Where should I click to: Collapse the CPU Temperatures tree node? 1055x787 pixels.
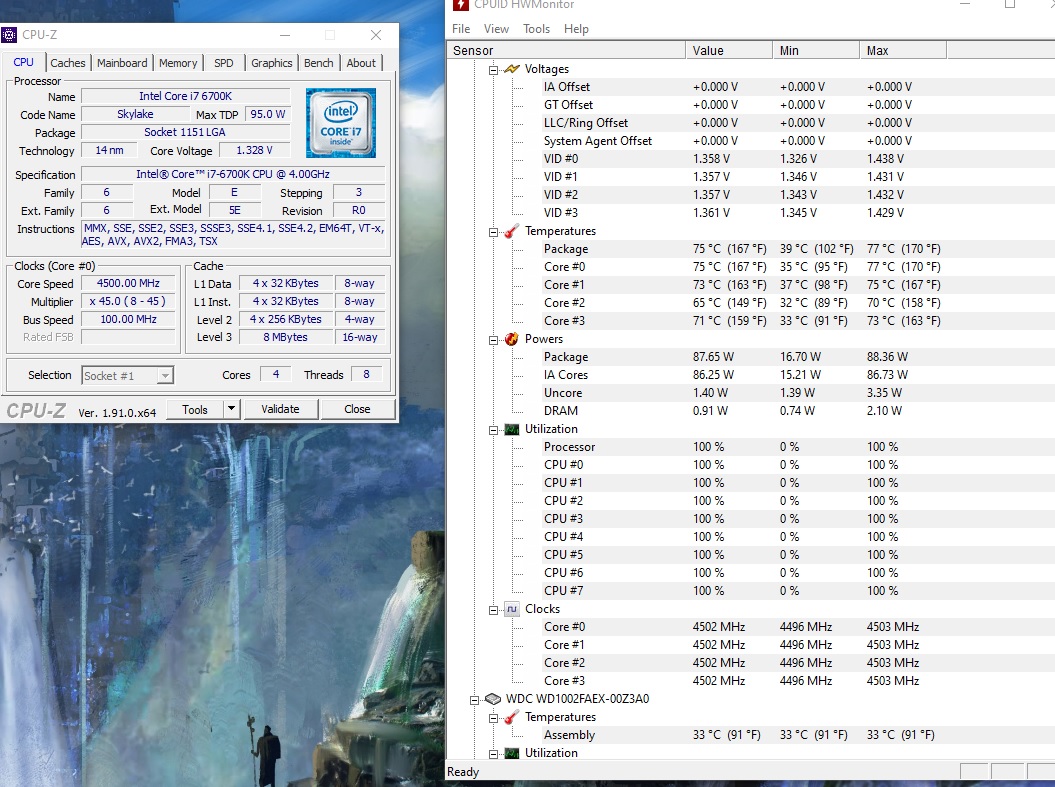coord(493,231)
